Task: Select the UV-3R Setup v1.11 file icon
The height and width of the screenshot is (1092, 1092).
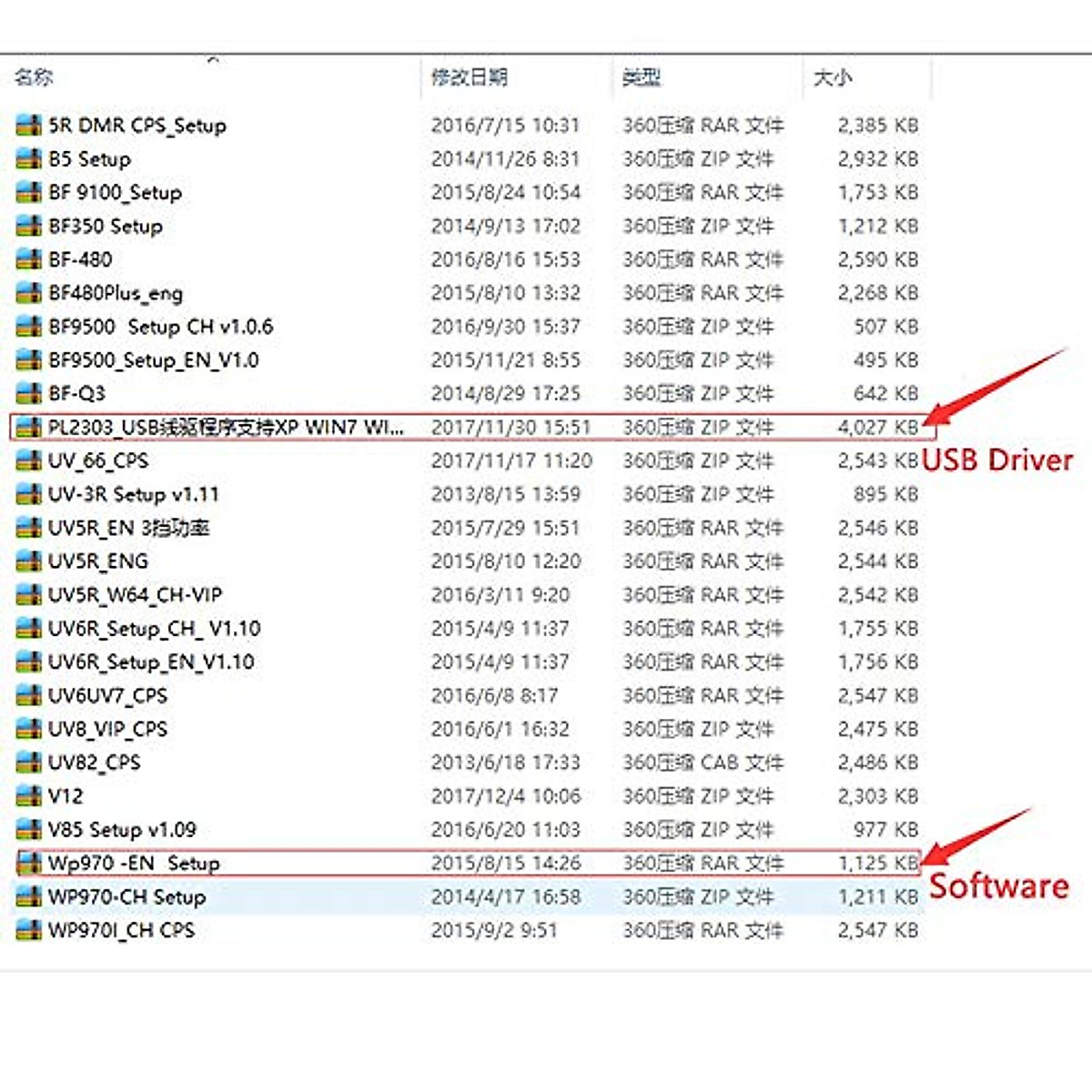Action: (26, 494)
